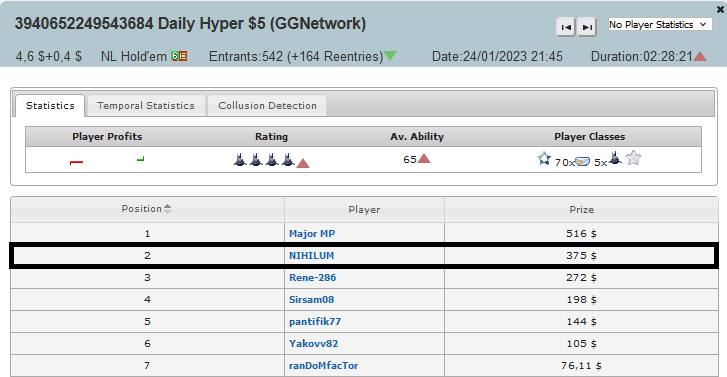Viewport: 727px width, 377px height.
Task: Open the pantifik77 player profile
Action: coord(315,322)
